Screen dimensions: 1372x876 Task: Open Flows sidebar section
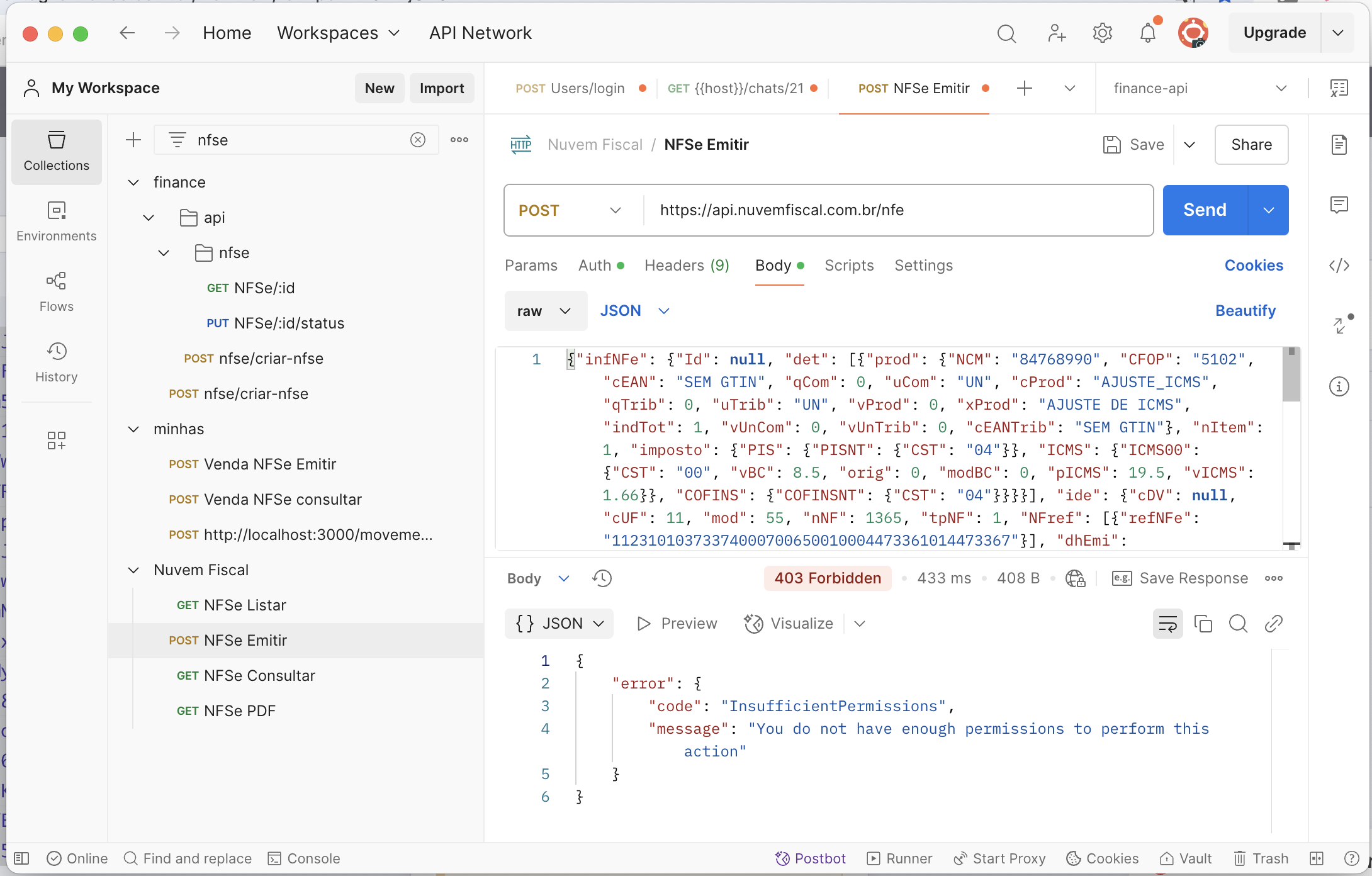point(57,293)
